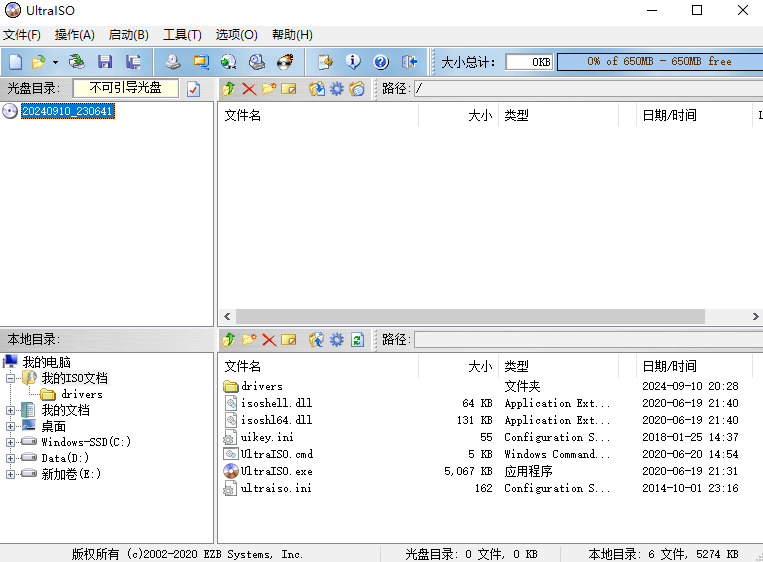Expand the 桌面 tree node

(x=10, y=426)
